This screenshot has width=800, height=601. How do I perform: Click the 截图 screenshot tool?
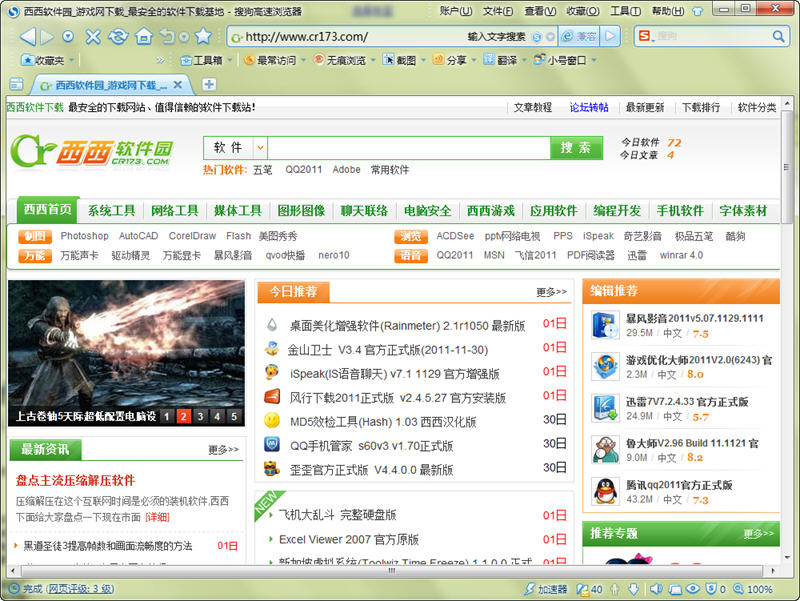(x=399, y=60)
